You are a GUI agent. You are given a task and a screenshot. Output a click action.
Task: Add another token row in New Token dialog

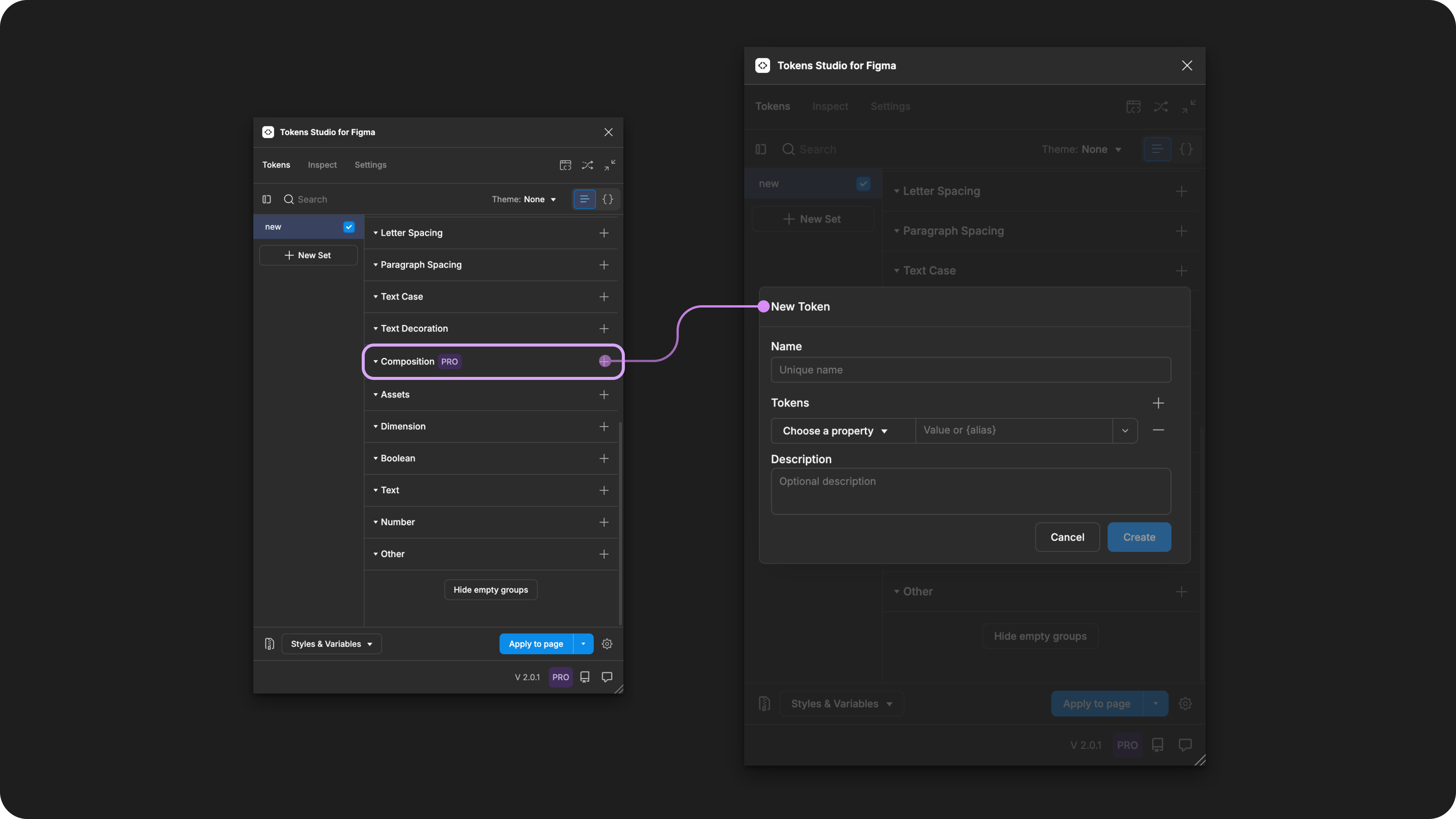[1158, 403]
